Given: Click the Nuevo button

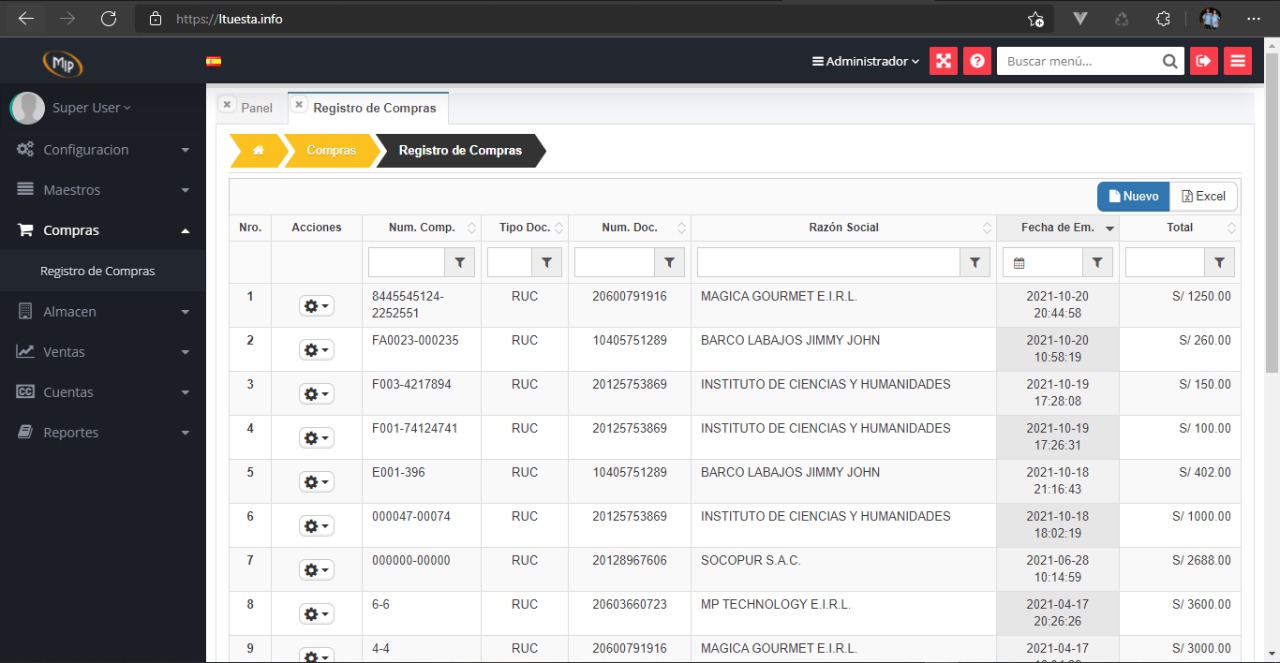Looking at the screenshot, I should (1133, 196).
